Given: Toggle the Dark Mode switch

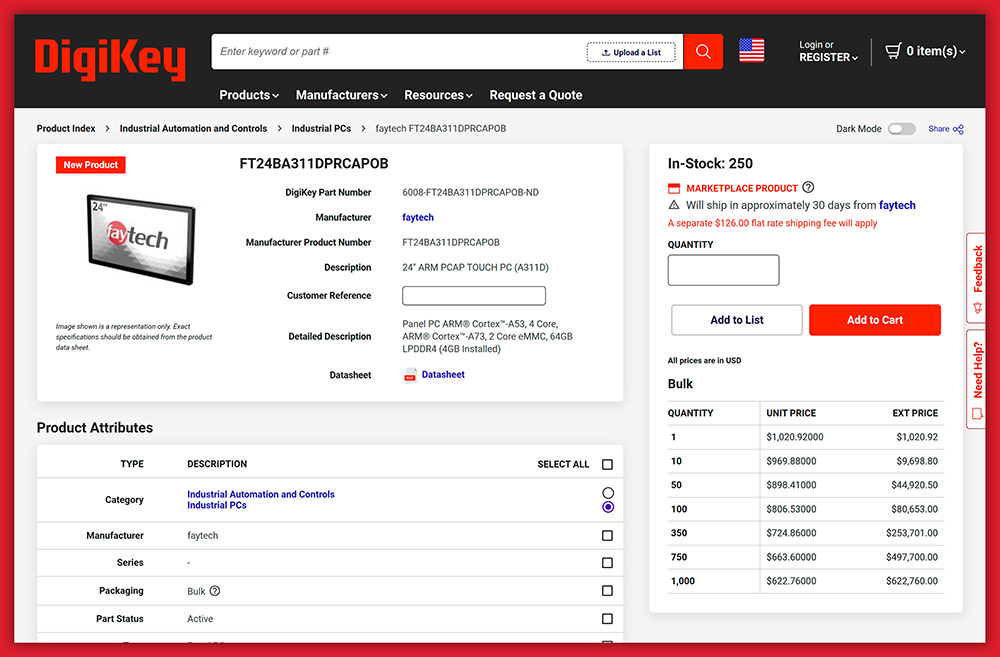Looking at the screenshot, I should [902, 129].
